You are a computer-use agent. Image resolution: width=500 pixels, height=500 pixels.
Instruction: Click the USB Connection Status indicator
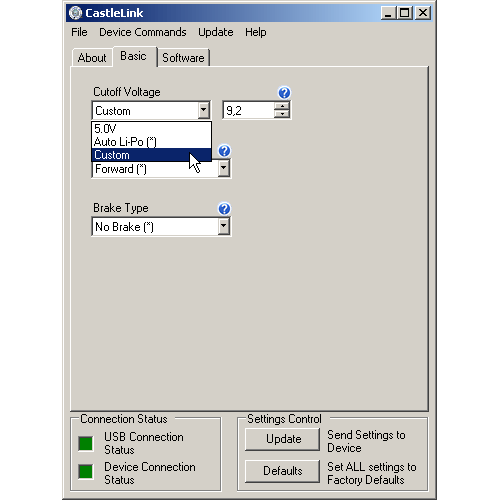86,443
